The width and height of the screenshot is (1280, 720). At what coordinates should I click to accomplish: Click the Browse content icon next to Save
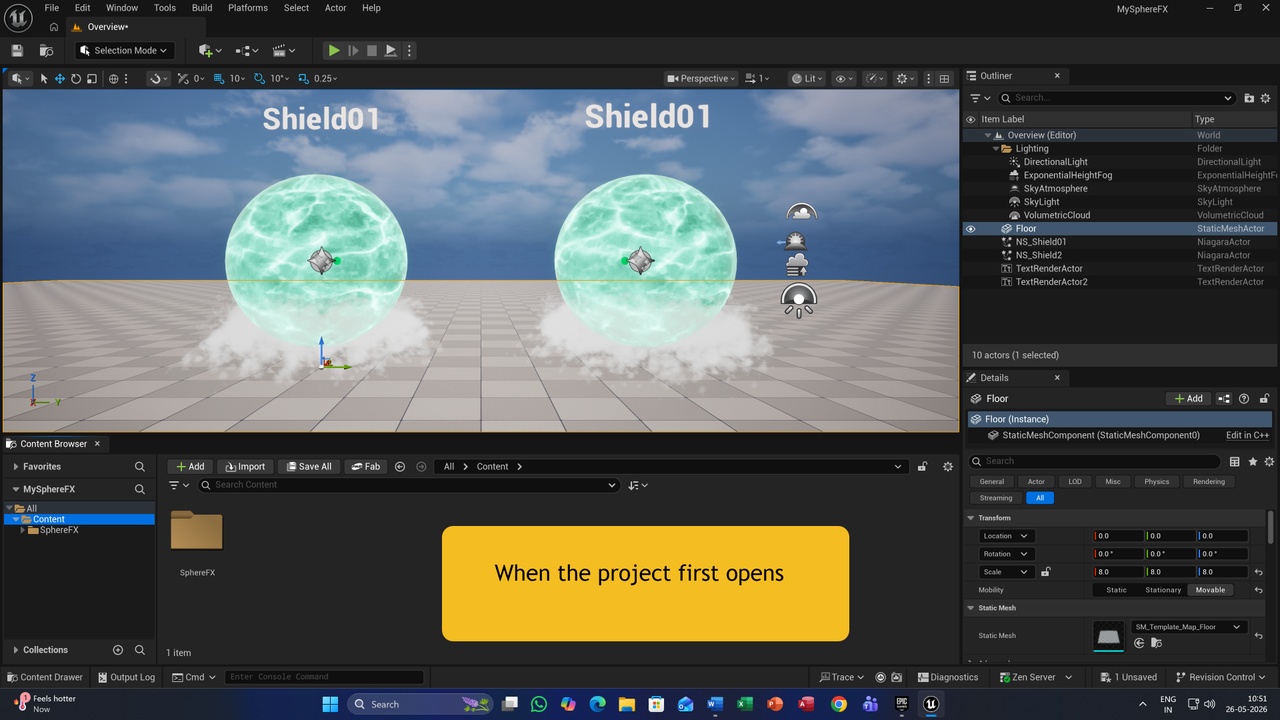point(46,50)
